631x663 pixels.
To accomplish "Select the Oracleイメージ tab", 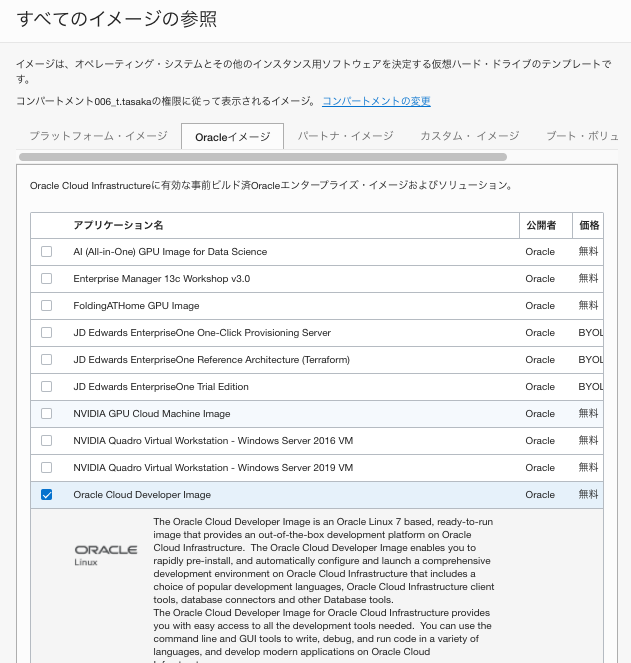I will pyautogui.click(x=233, y=137).
